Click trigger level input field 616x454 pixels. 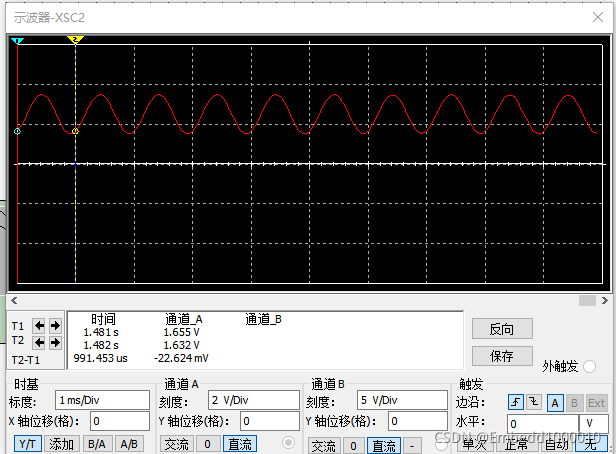(543, 424)
